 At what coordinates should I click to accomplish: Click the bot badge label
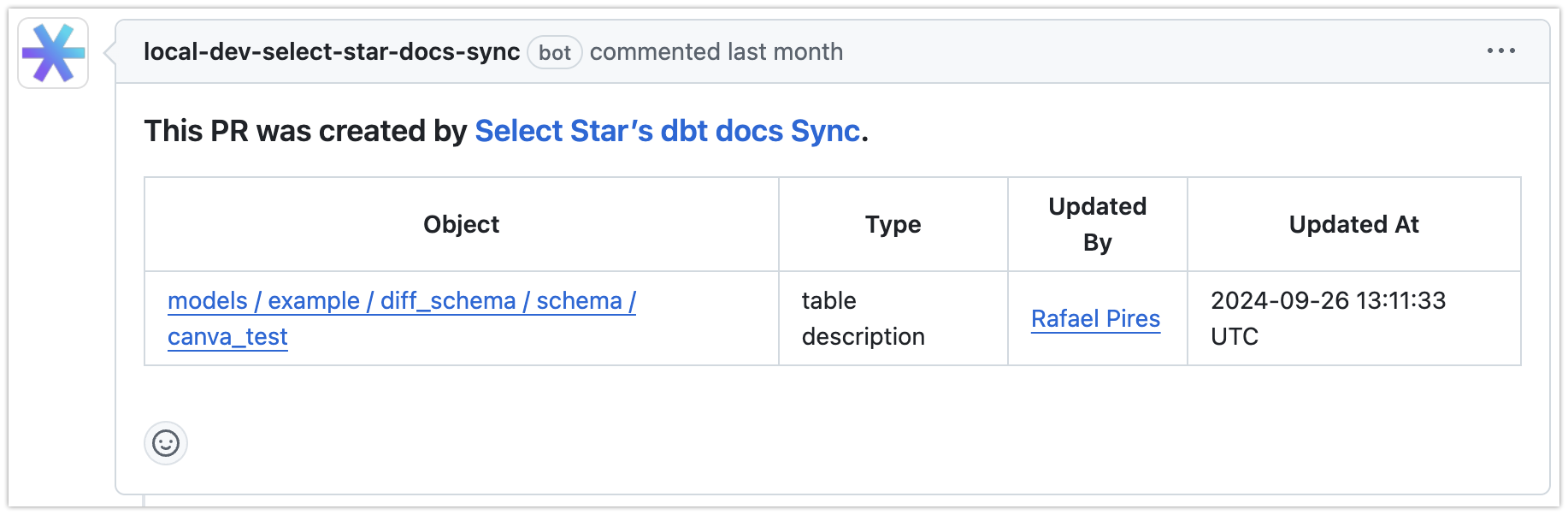(x=554, y=53)
